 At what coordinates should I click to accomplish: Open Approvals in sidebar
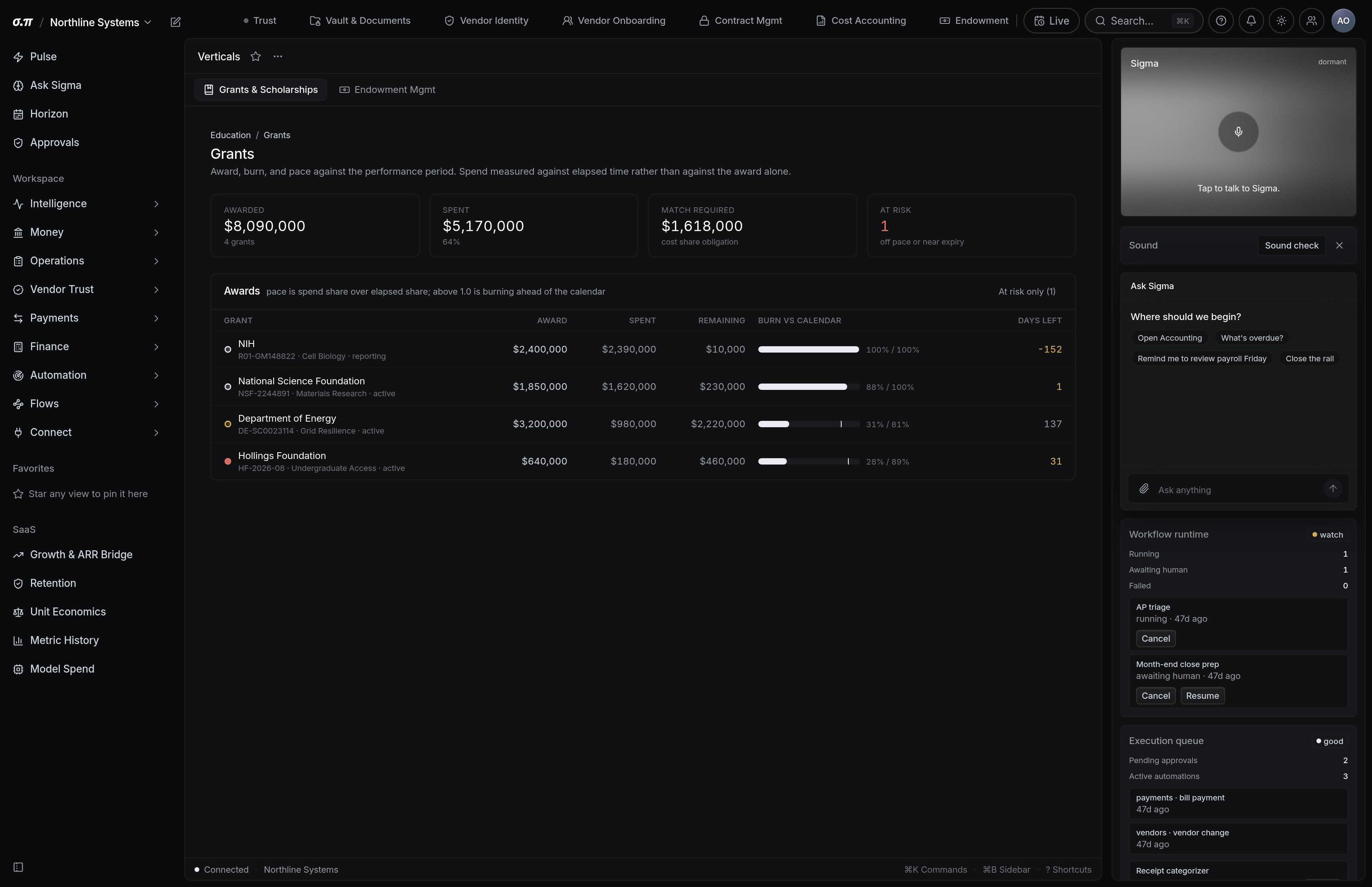(x=87, y=142)
